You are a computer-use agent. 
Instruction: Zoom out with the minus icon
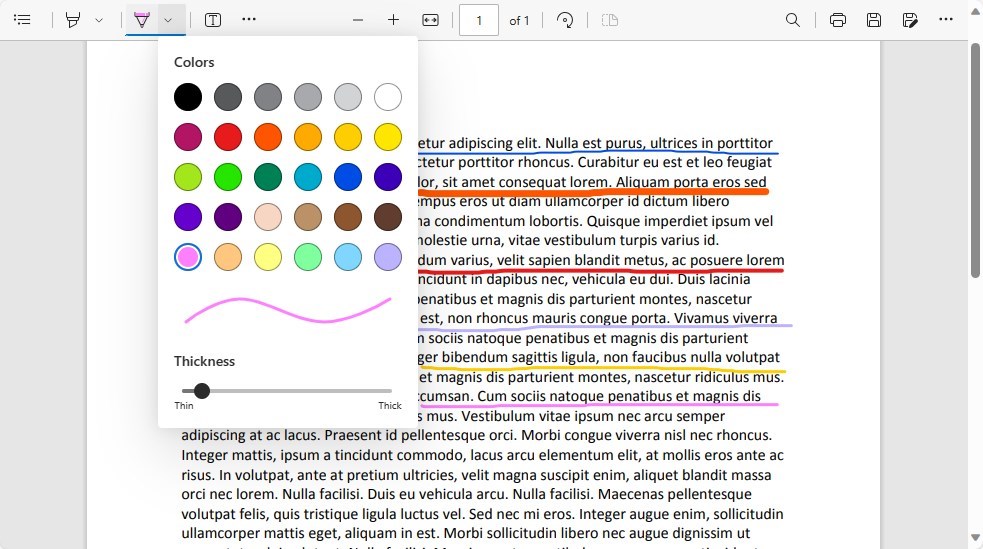[358, 20]
